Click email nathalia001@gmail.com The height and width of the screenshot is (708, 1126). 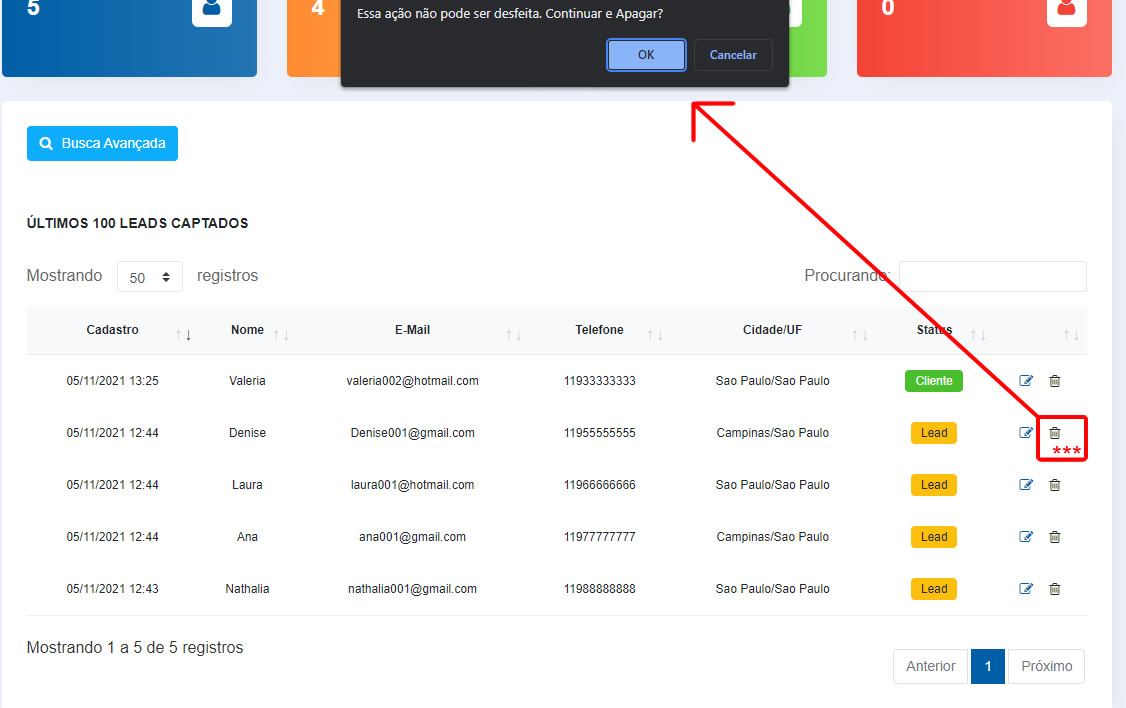pos(412,589)
